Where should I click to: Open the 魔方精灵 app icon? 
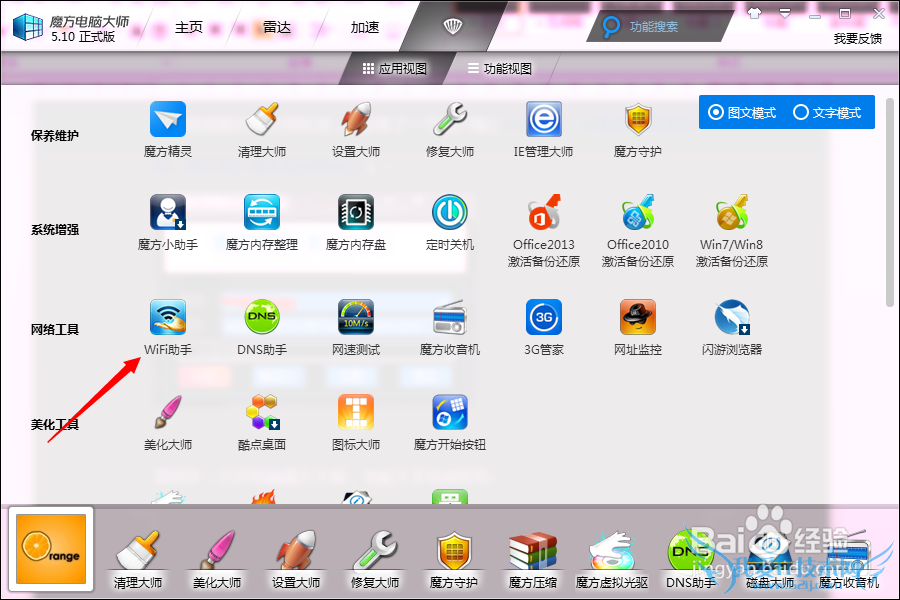(168, 120)
